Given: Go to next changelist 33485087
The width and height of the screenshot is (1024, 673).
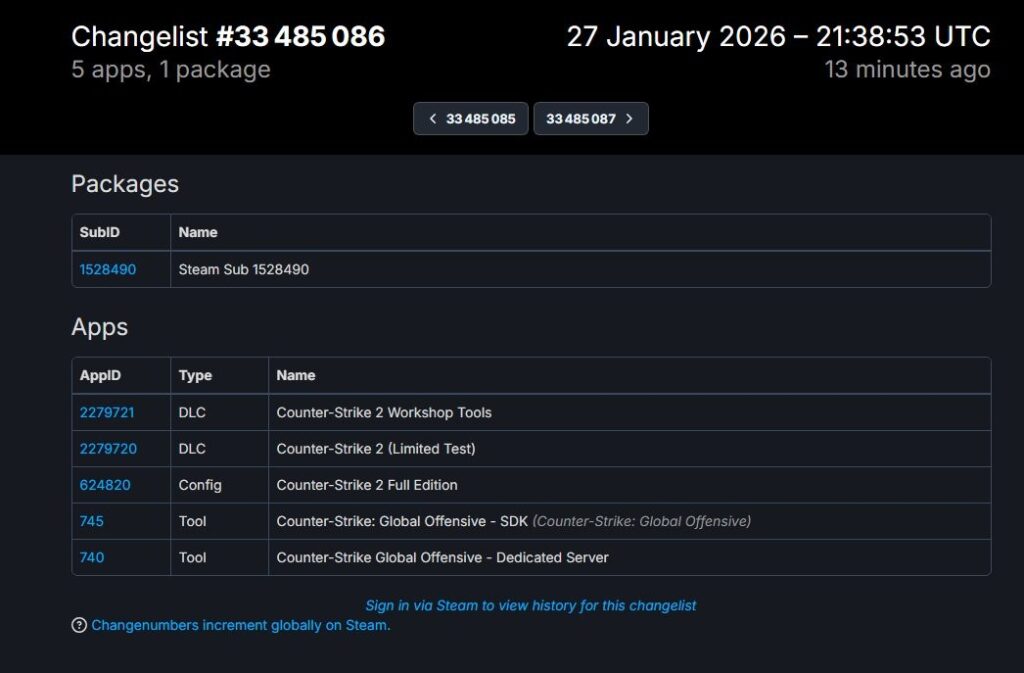Looking at the screenshot, I should coord(590,118).
